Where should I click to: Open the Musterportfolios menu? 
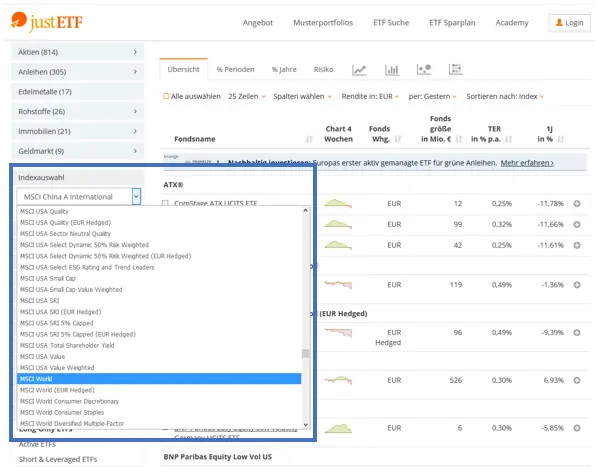coord(323,23)
